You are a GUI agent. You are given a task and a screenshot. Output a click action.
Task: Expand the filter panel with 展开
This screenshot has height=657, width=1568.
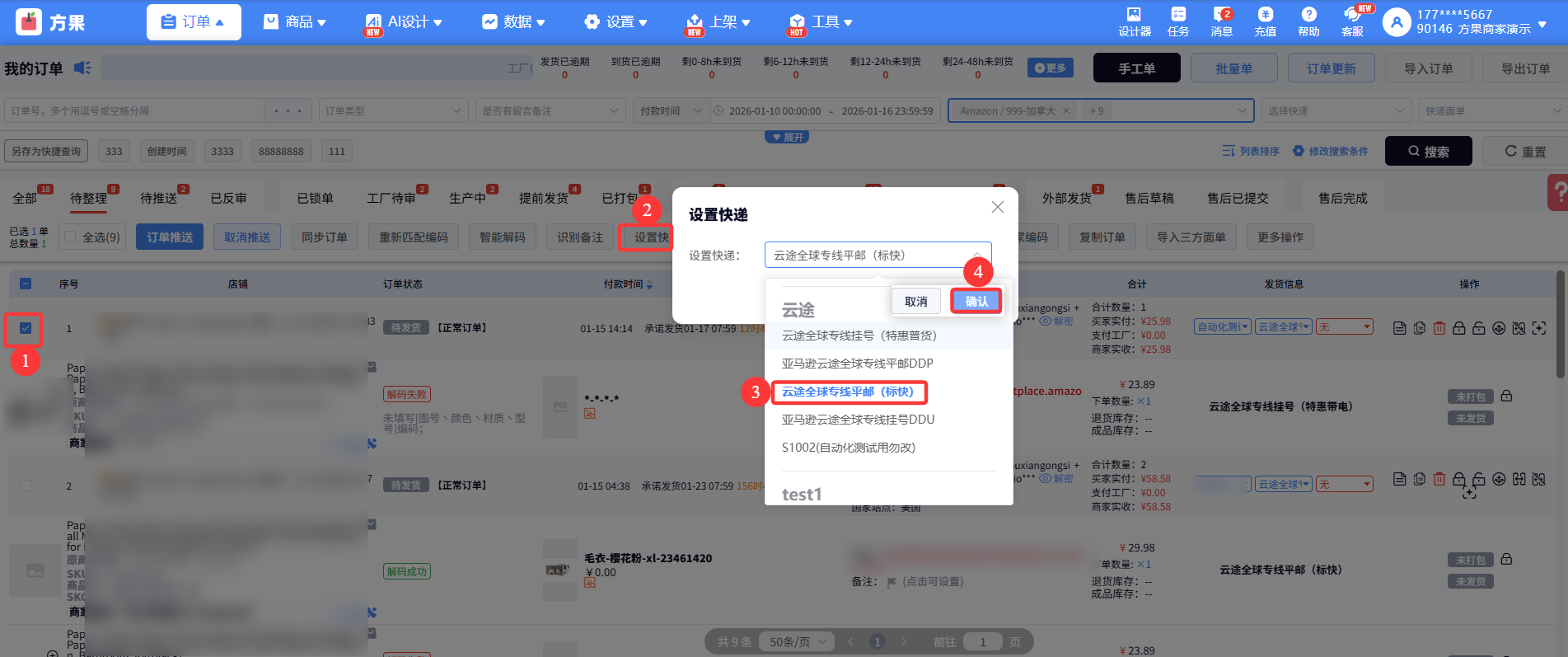click(787, 137)
